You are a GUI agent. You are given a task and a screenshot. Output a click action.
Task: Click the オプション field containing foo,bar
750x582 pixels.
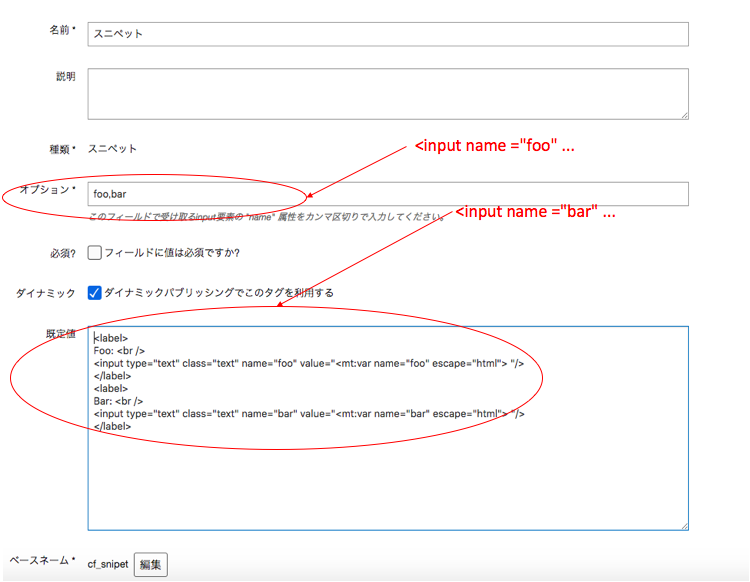click(x=388, y=194)
